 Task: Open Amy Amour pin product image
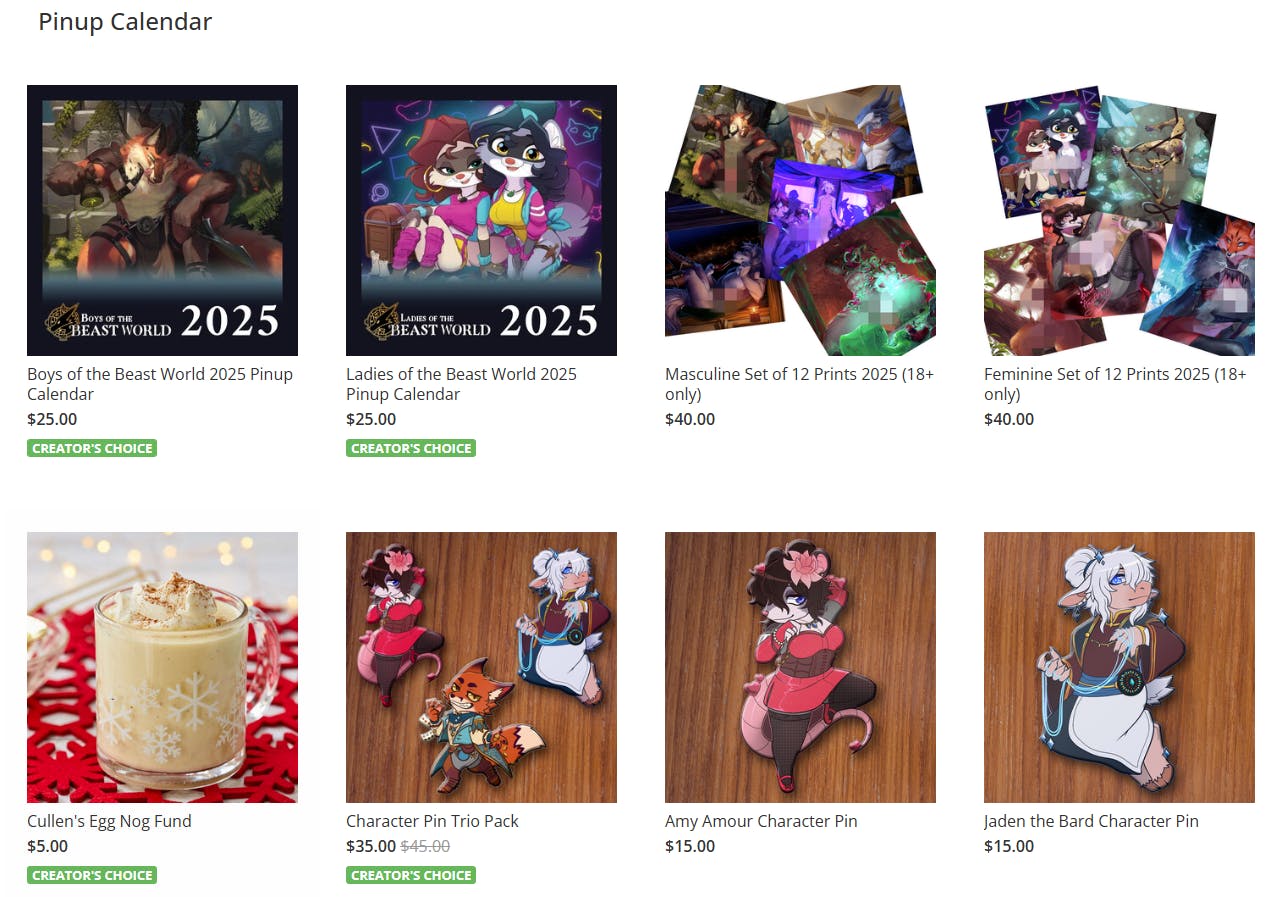coord(800,667)
